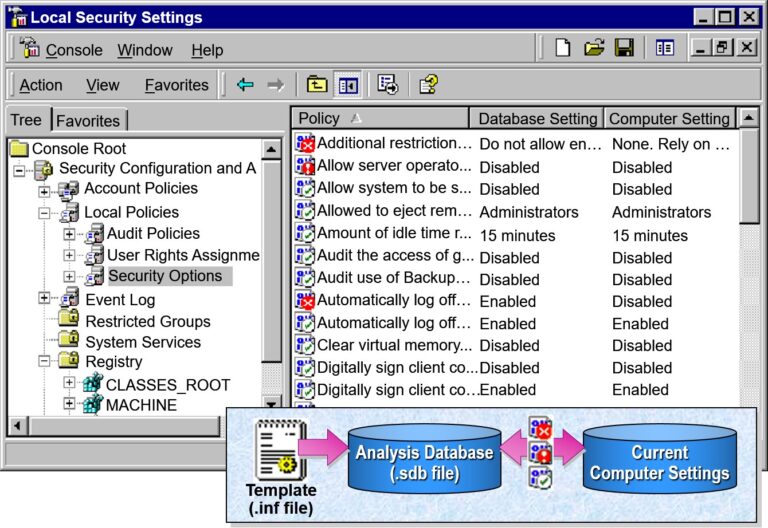This screenshot has width=768, height=528.
Task: Open the Help menu
Action: [x=207, y=50]
